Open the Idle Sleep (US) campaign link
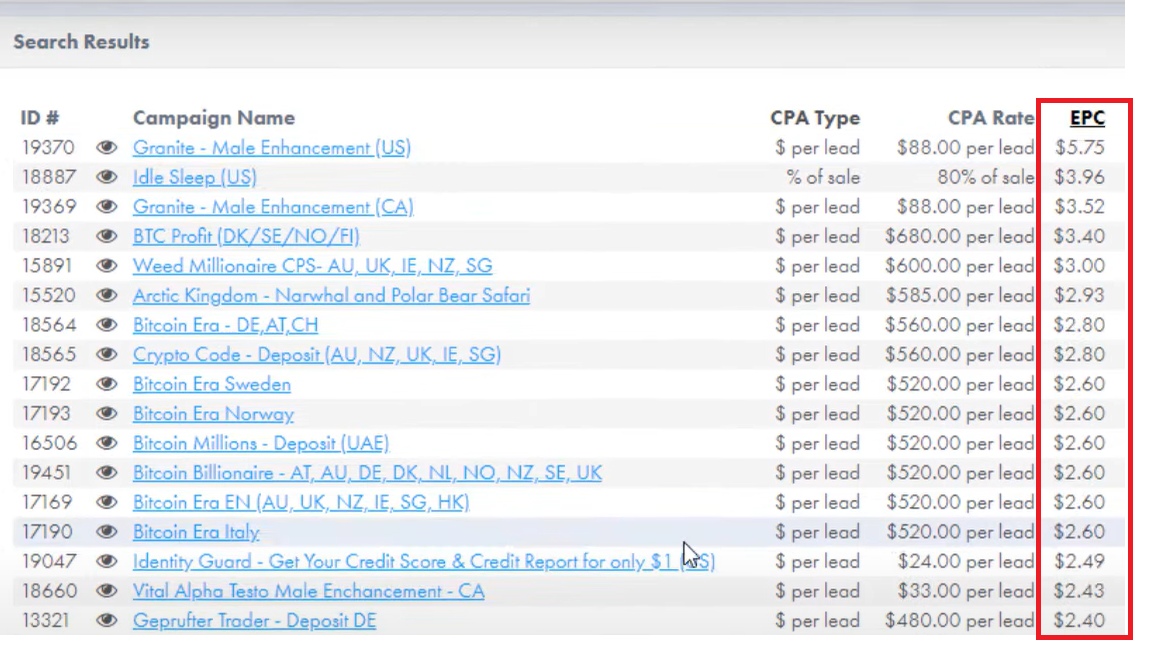 point(195,177)
